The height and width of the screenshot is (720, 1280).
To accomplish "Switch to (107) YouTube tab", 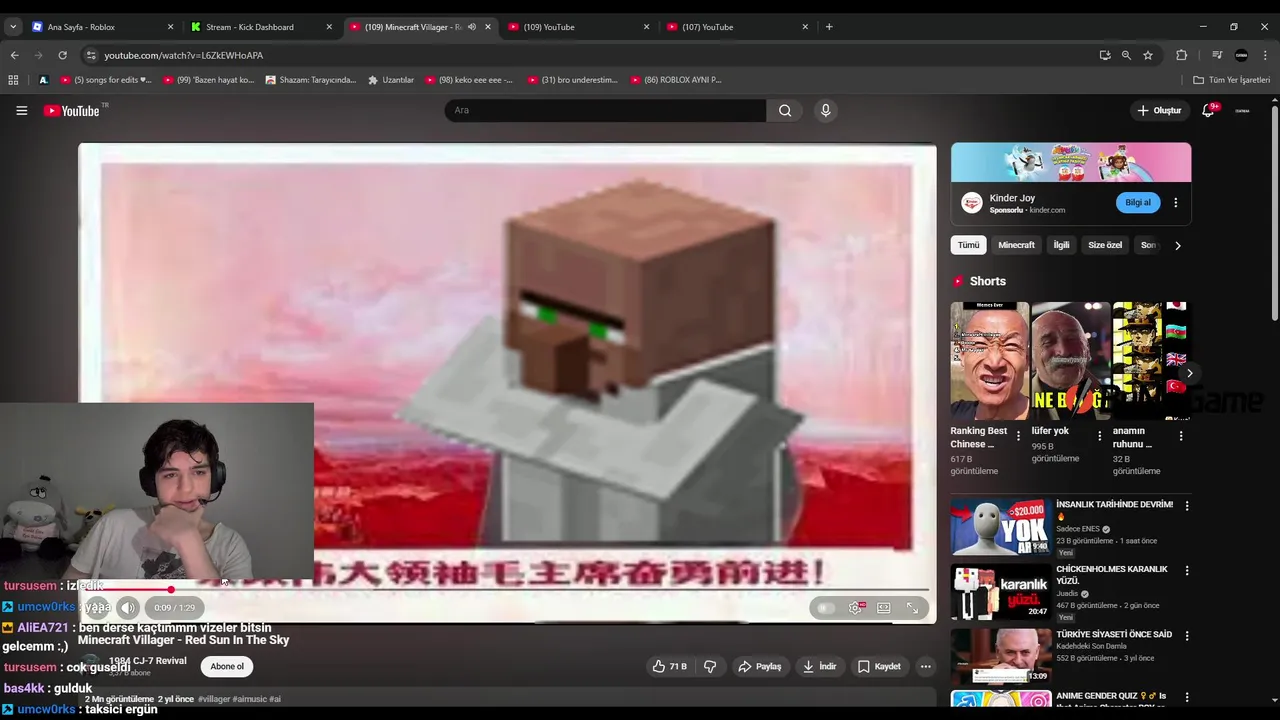I will point(737,27).
